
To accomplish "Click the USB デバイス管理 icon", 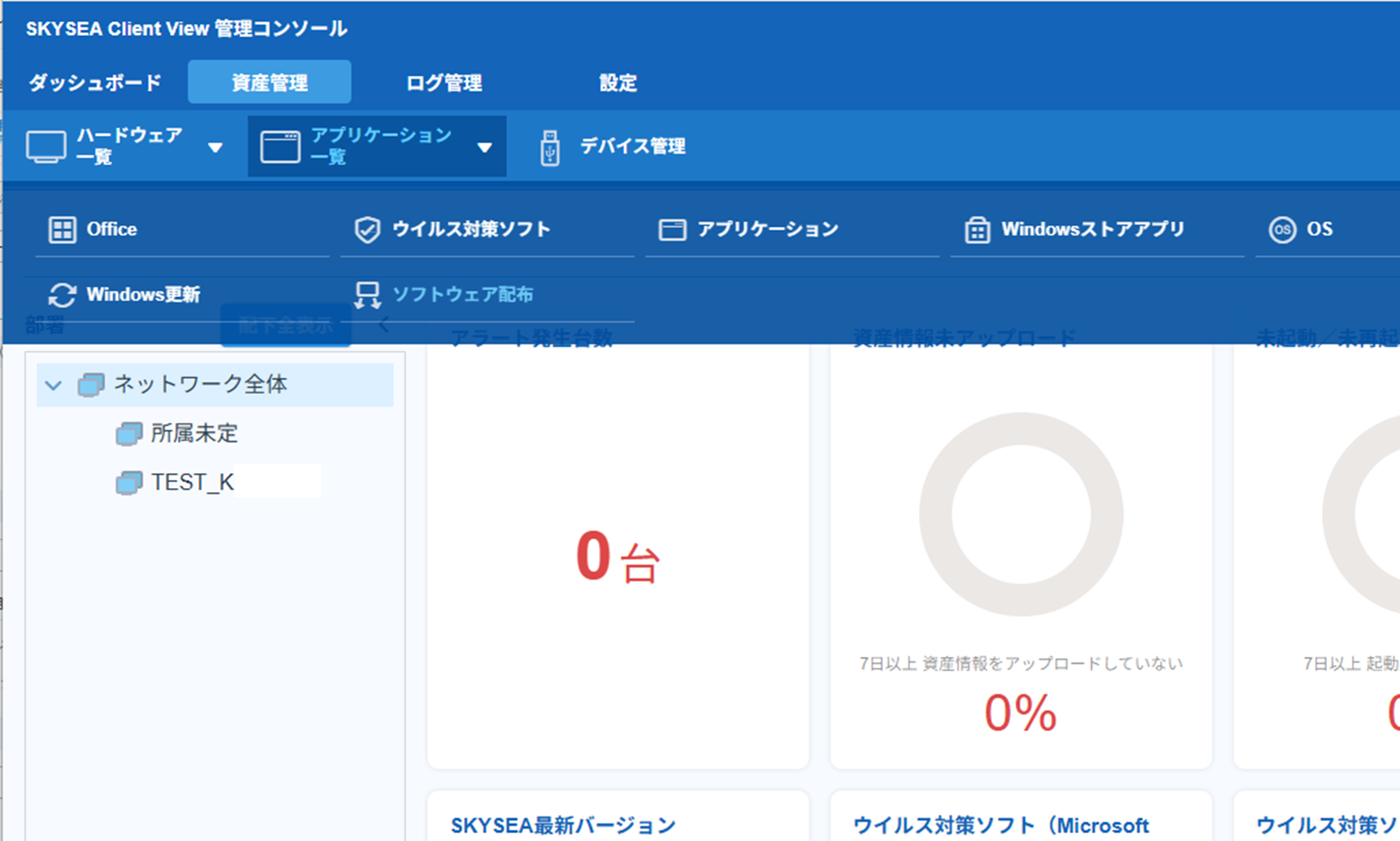I will coord(549,147).
